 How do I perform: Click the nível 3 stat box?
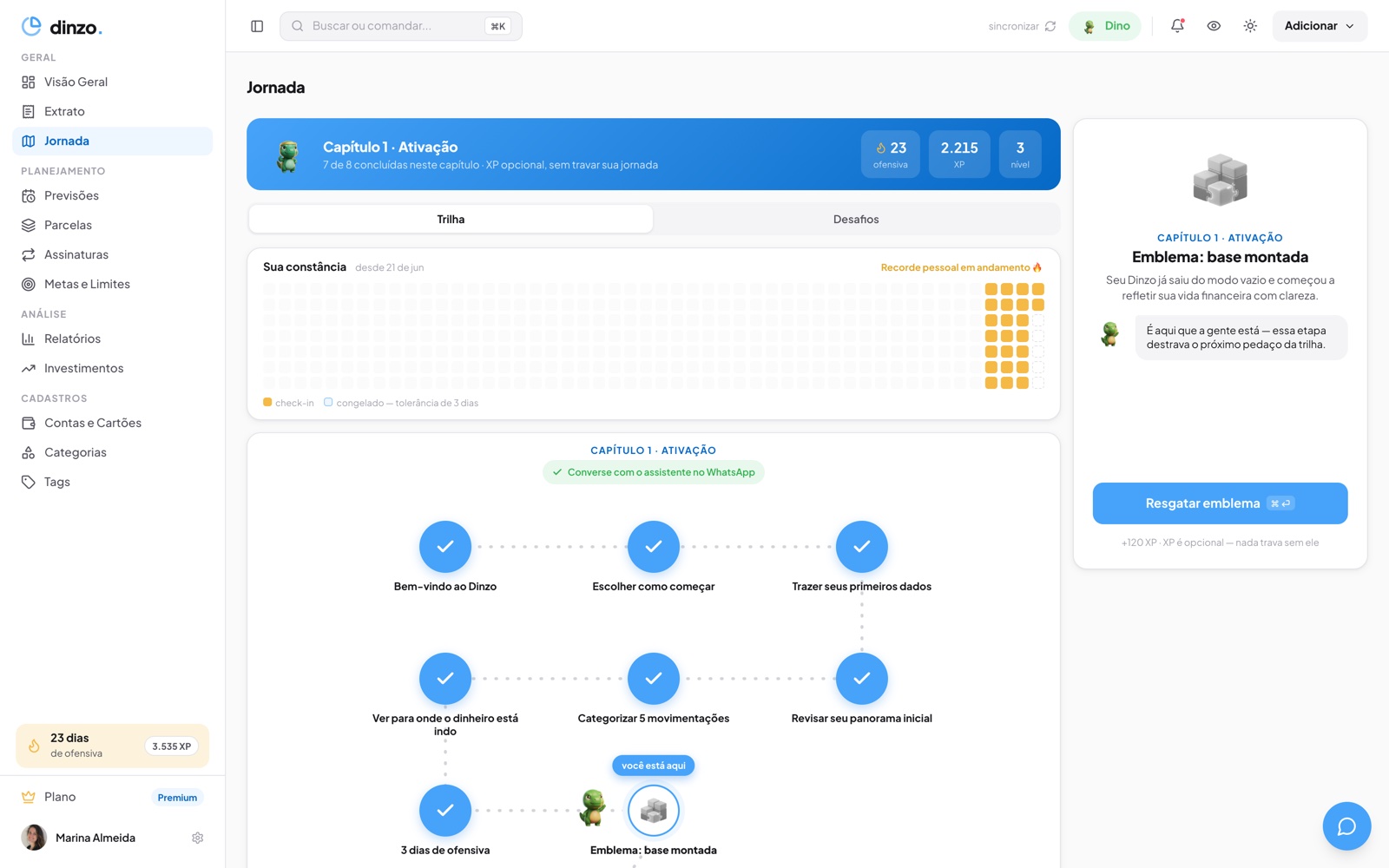[x=1020, y=155]
